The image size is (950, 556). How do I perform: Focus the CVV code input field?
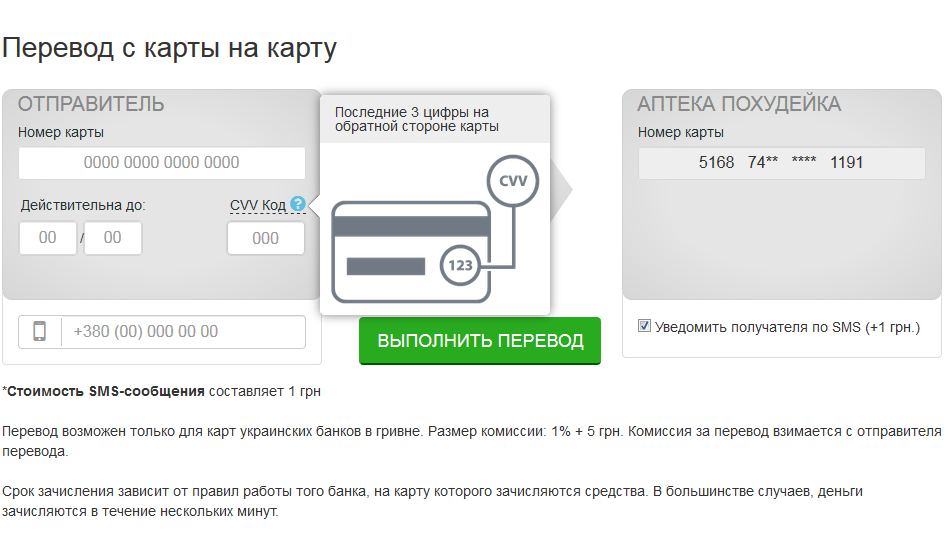point(265,238)
